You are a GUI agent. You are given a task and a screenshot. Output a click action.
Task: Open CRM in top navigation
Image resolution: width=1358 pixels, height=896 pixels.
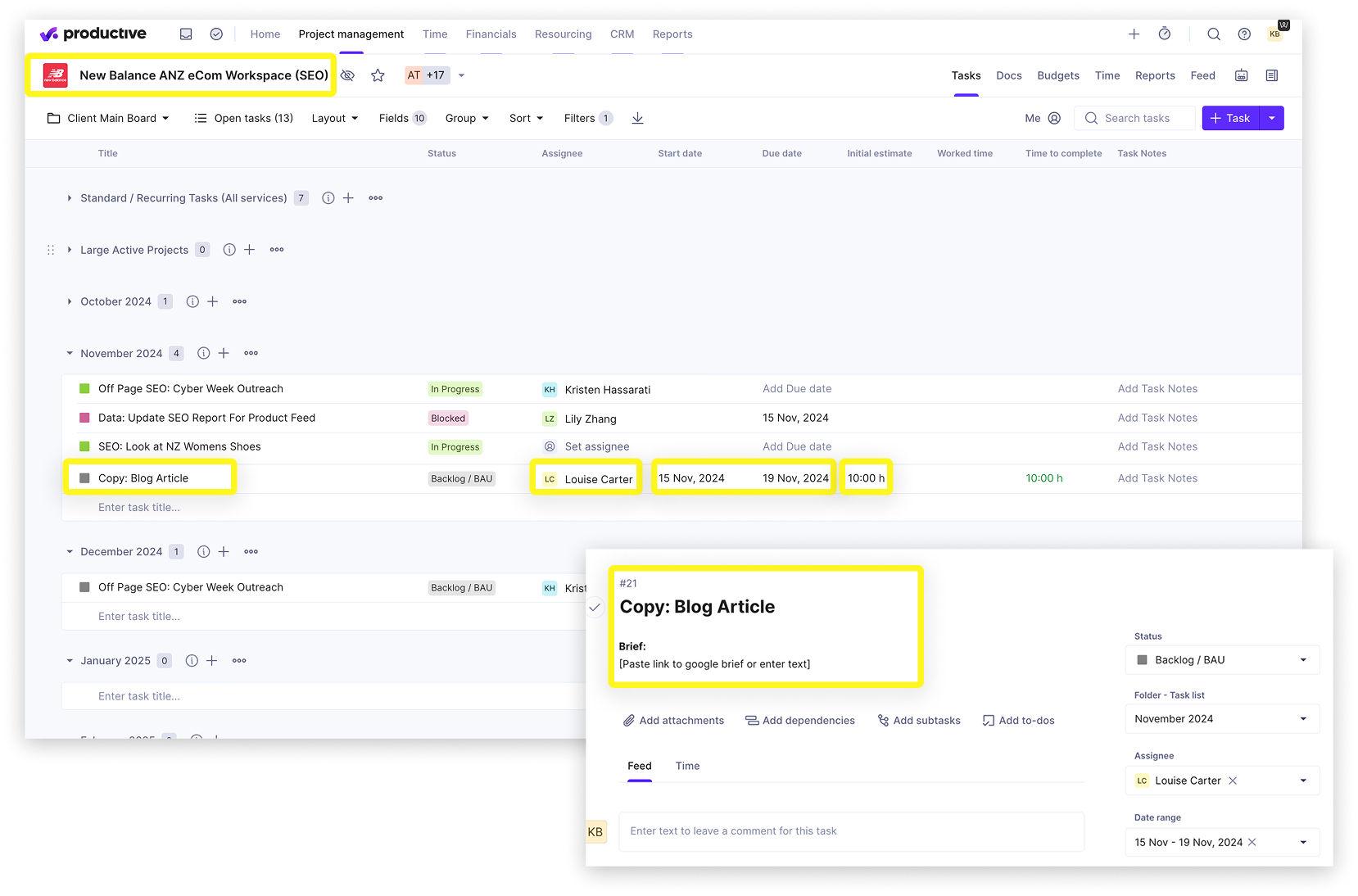[622, 34]
